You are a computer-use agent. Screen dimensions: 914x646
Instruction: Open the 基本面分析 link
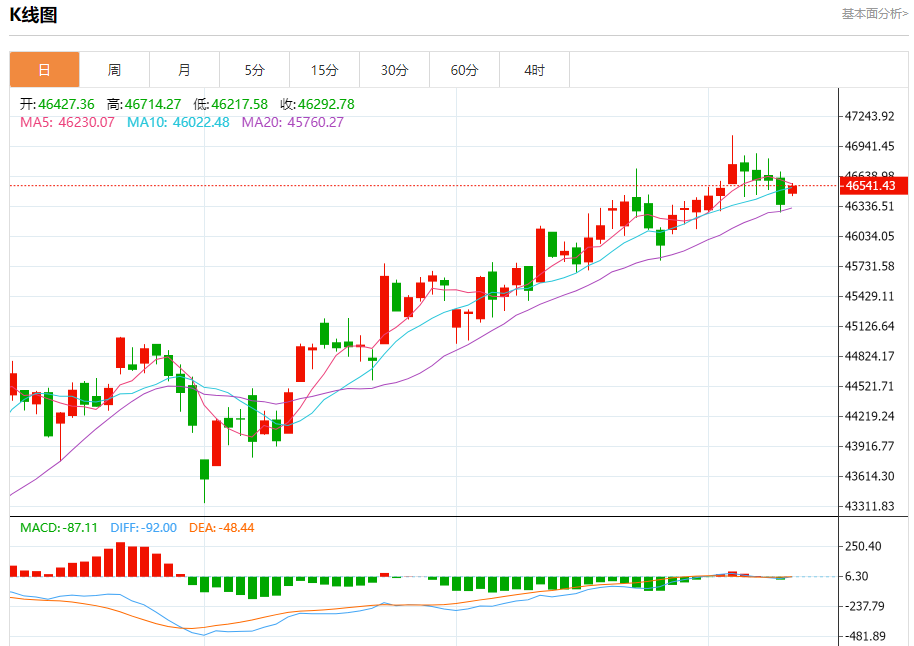[875, 14]
